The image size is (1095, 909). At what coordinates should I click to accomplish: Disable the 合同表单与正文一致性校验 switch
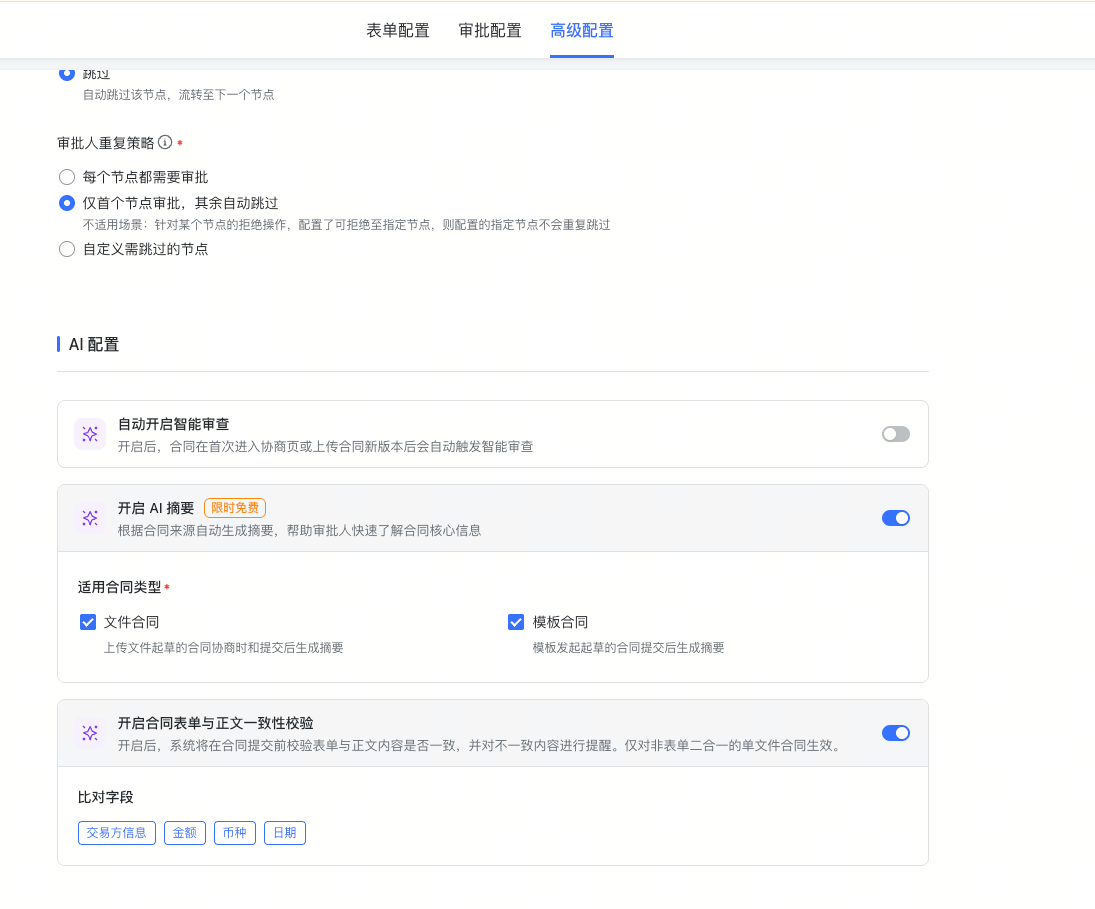[x=895, y=733]
